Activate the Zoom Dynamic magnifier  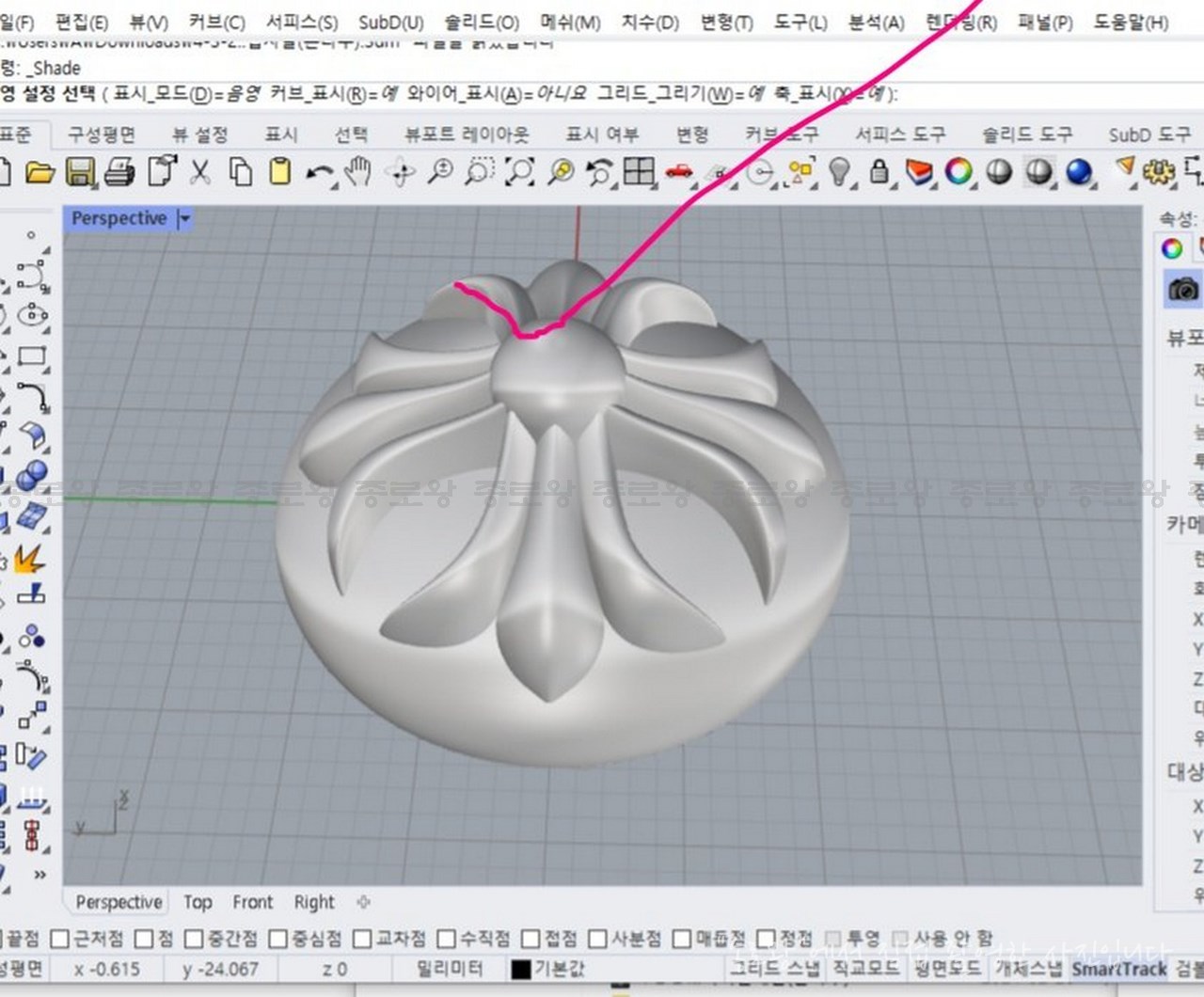pos(440,172)
